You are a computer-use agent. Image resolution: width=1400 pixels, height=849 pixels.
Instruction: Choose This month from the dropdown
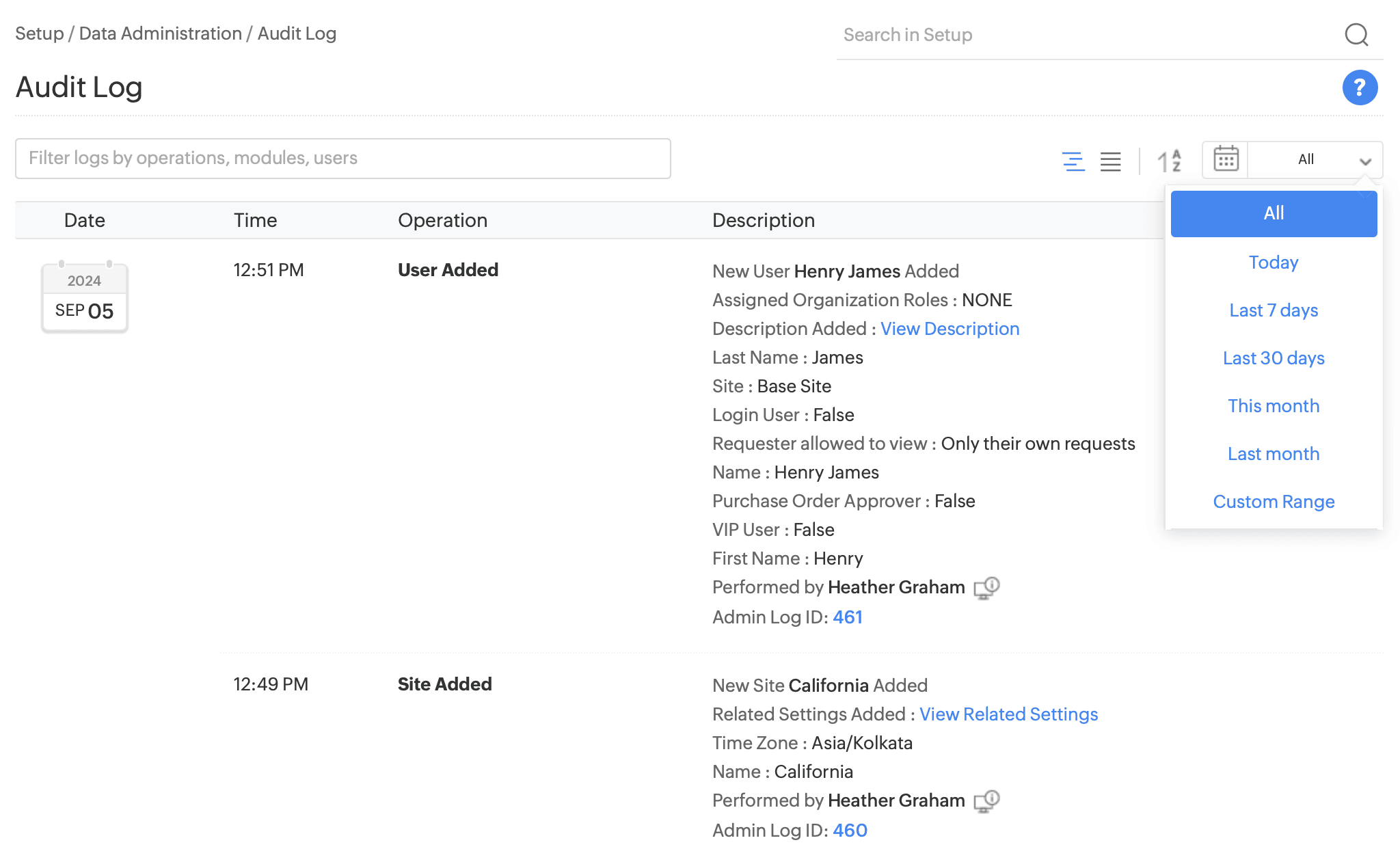1273,406
